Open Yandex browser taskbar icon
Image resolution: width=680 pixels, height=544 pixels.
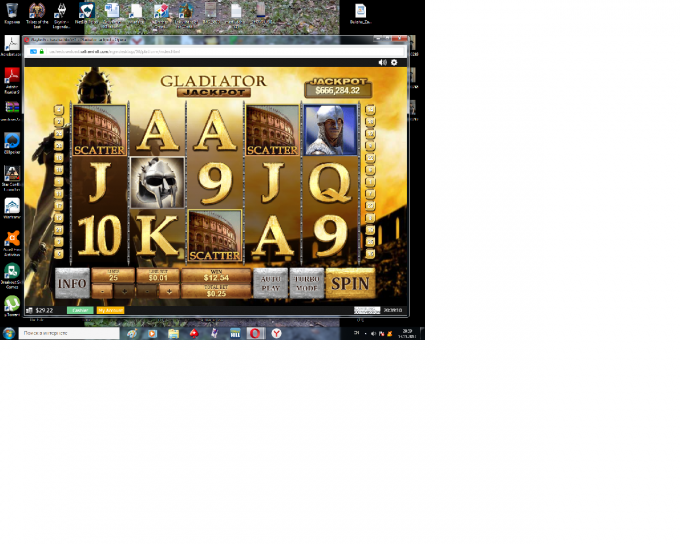(276, 333)
